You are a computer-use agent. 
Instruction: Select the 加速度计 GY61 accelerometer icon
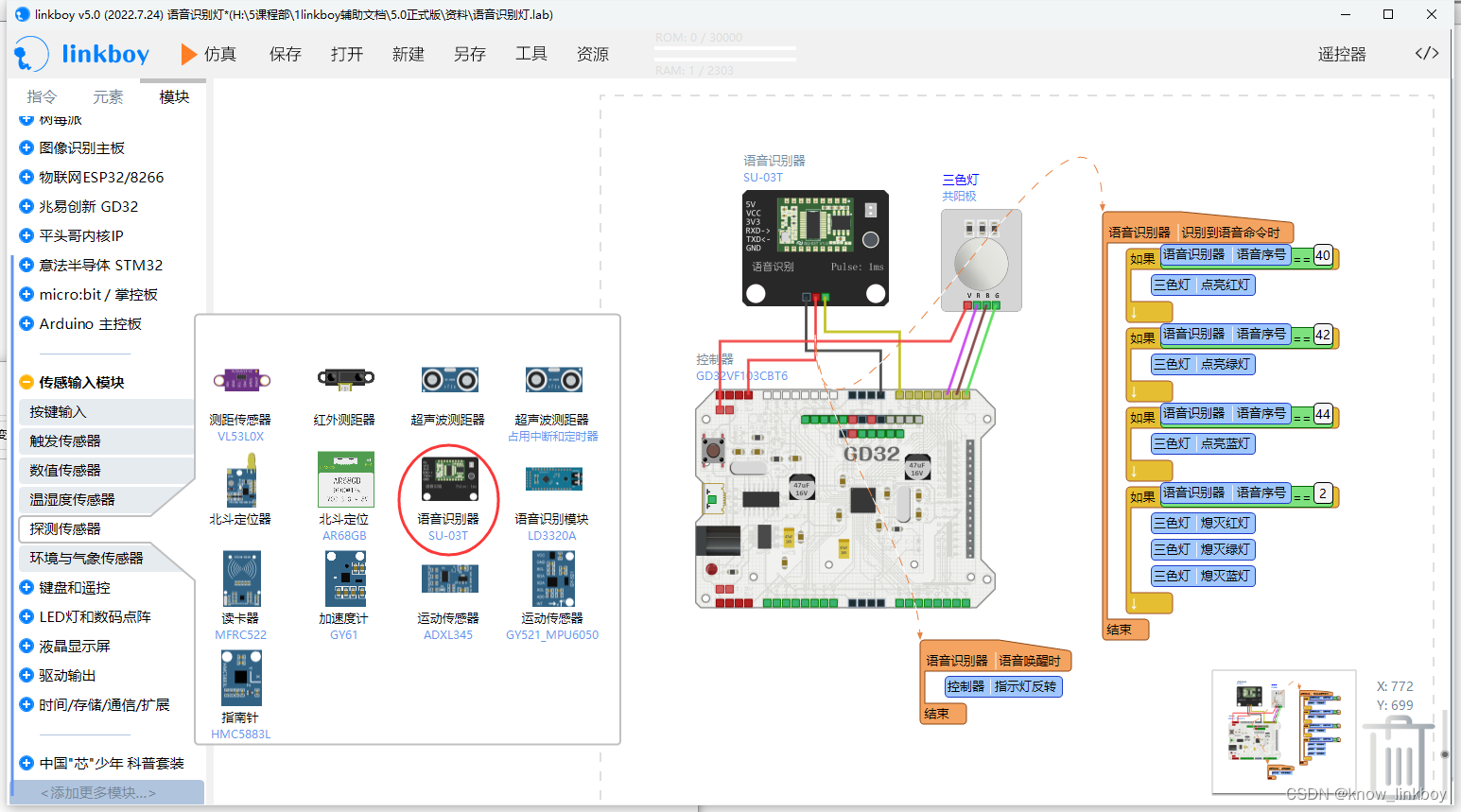click(346, 579)
